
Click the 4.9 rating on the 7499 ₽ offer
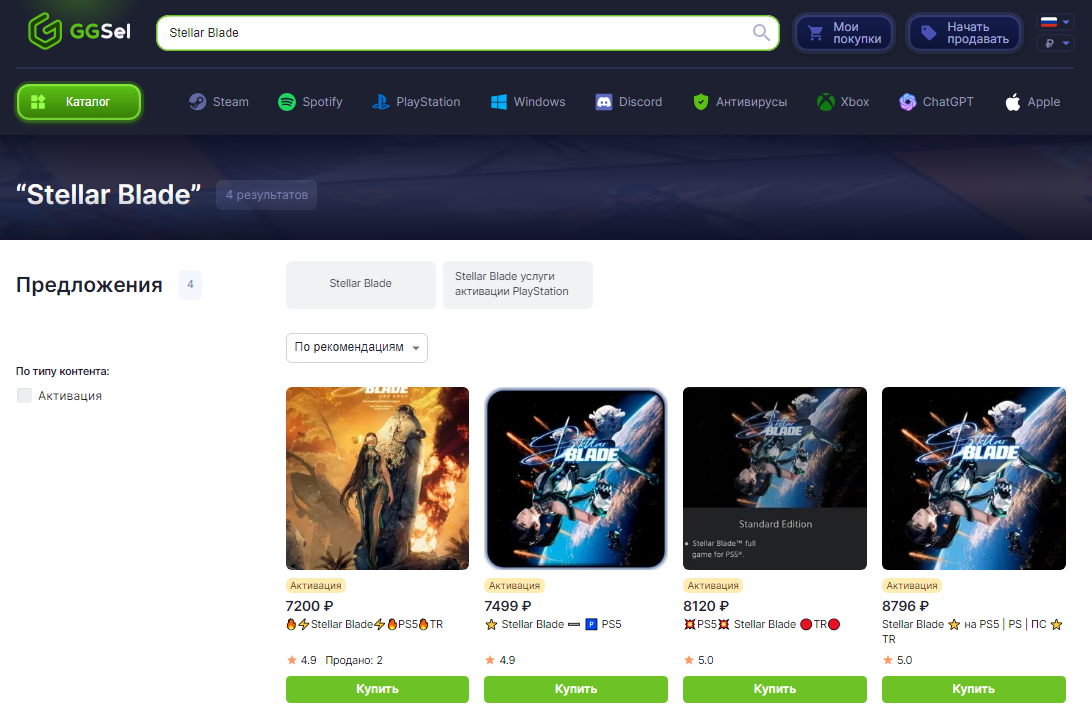[x=500, y=660]
